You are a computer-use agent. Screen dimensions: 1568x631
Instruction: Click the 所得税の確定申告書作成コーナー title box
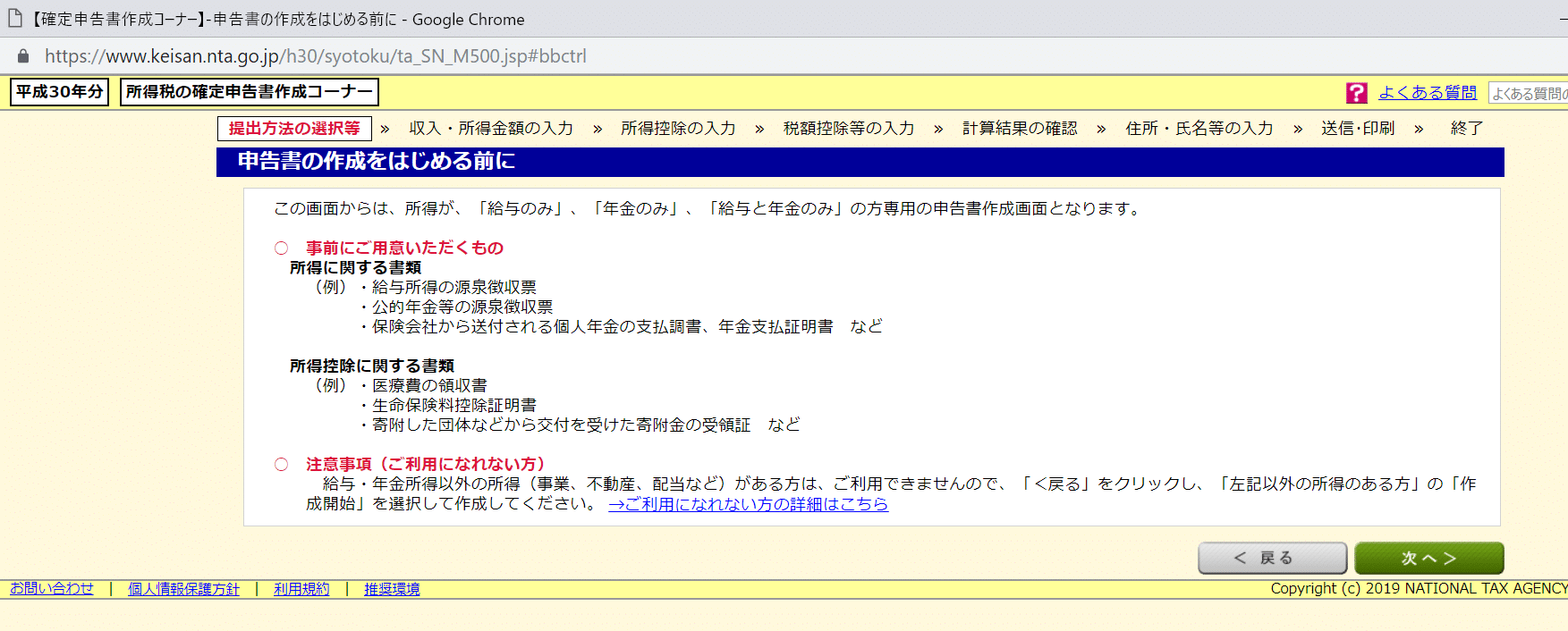[x=250, y=92]
